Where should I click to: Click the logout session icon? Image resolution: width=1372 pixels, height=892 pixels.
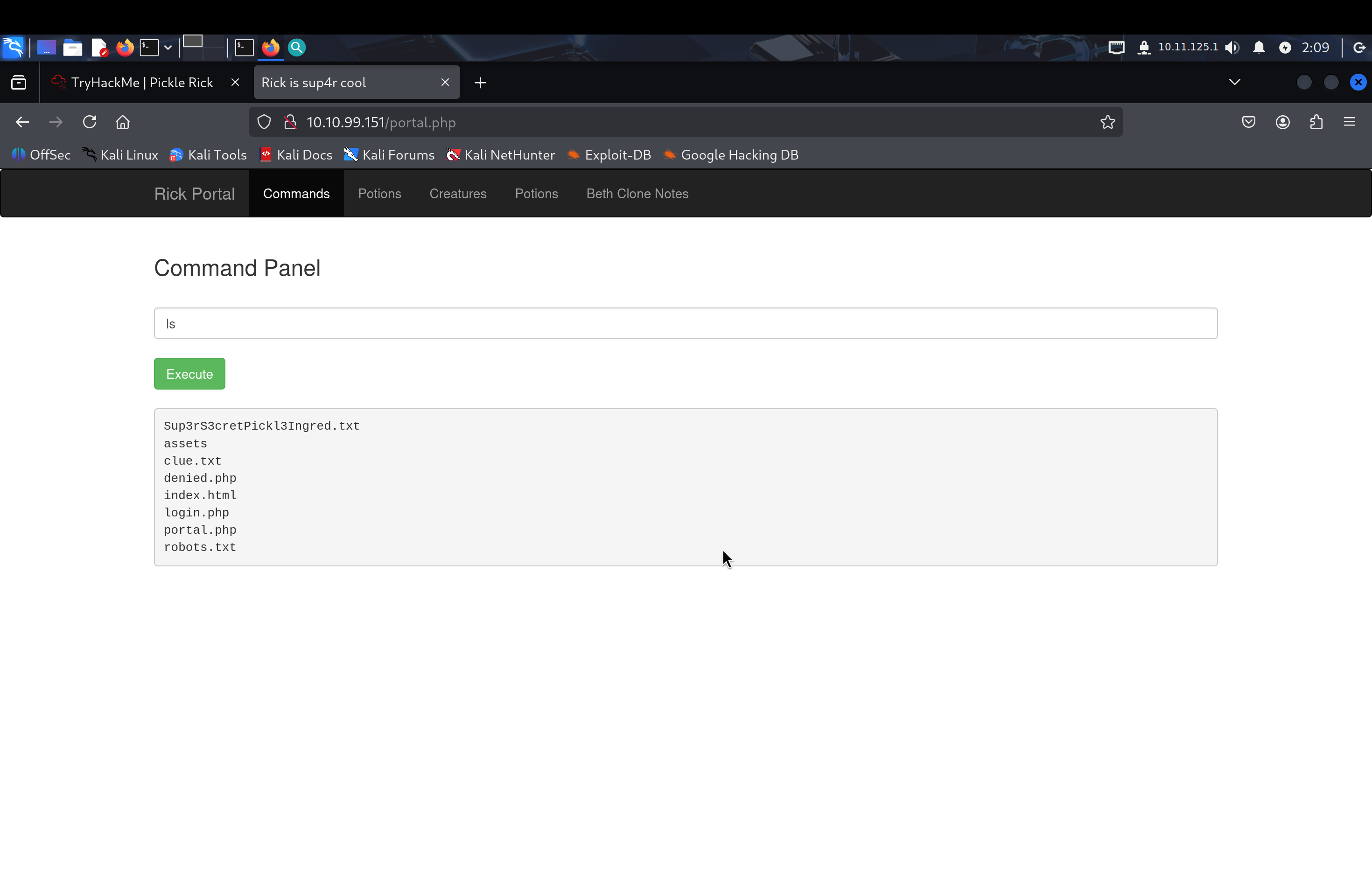click(1359, 47)
